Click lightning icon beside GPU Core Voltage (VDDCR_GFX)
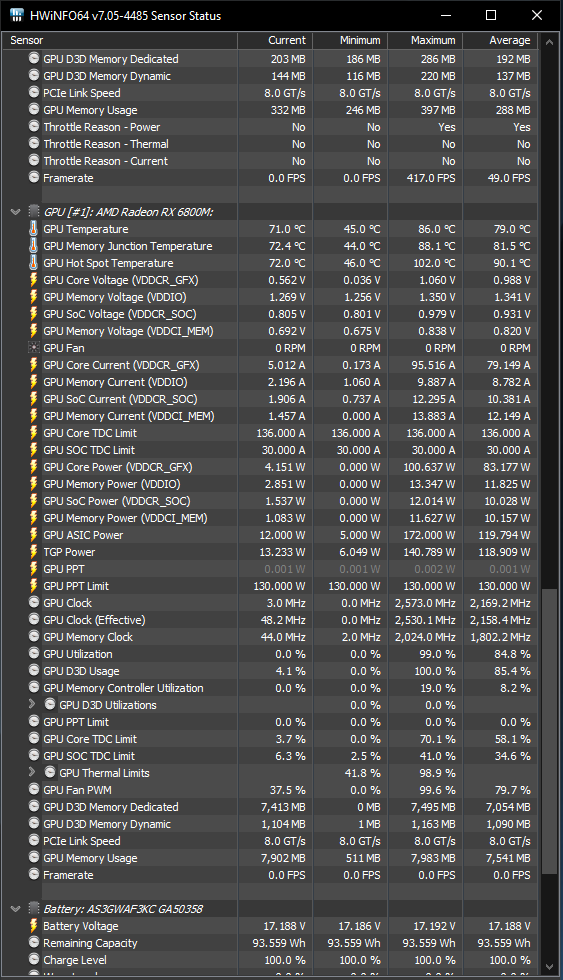Screen dimensions: 563x980 [34, 279]
